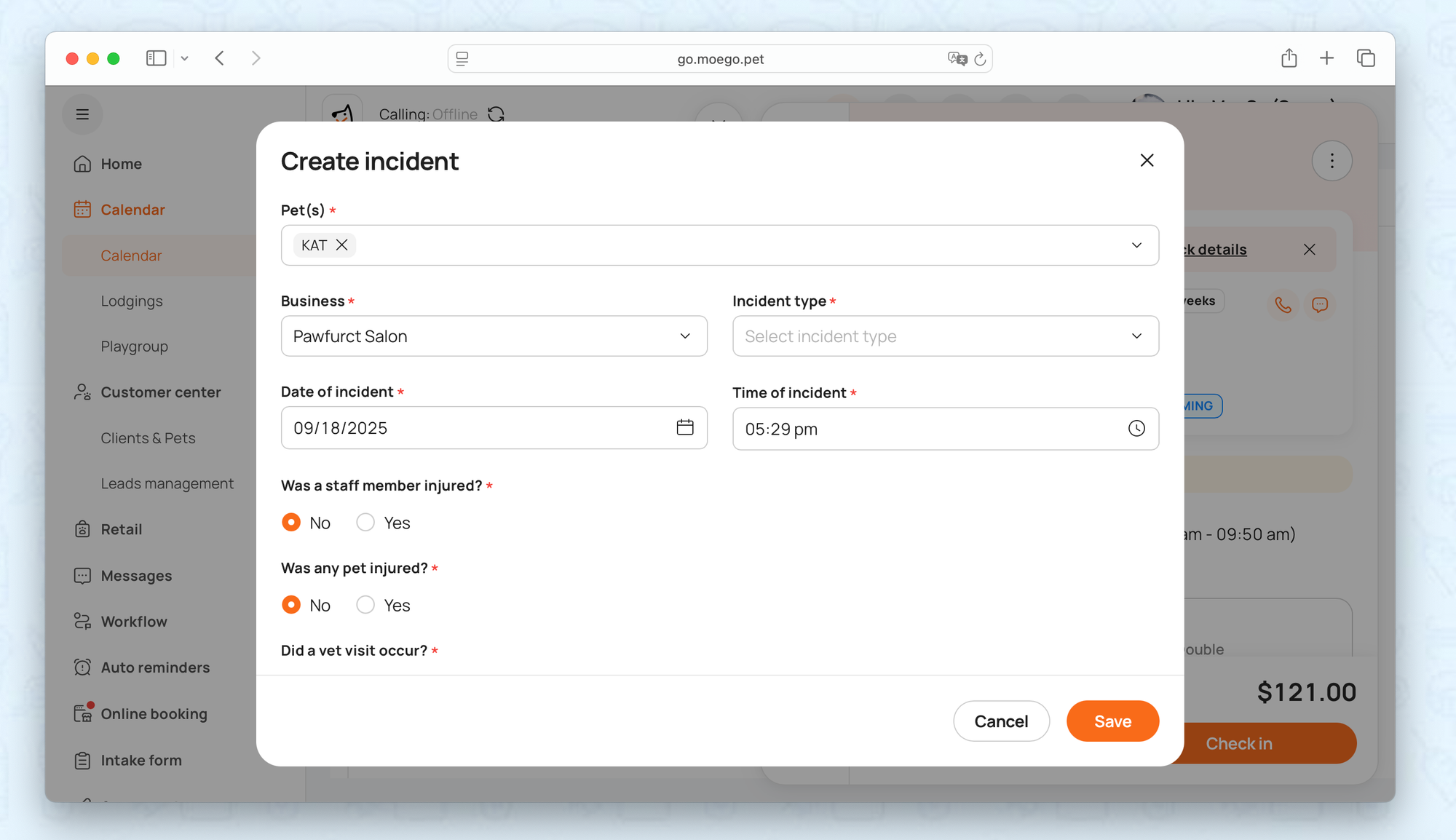Expand the Pet(s) dropdown
This screenshot has width=1456, height=840.
click(1136, 245)
